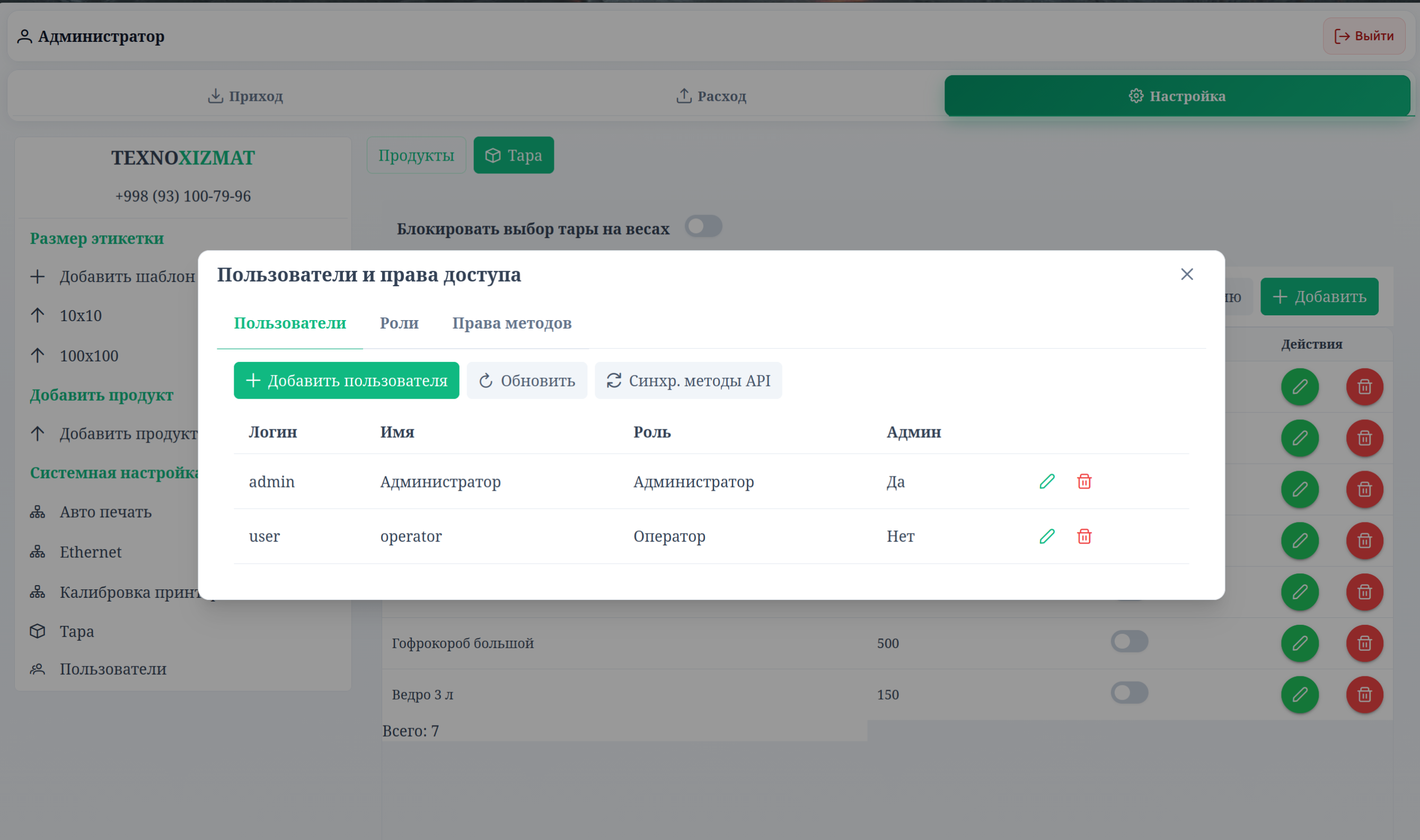Click red delete button for Гофрокороб большой
Screen dimensions: 1420x840
click(1364, 643)
